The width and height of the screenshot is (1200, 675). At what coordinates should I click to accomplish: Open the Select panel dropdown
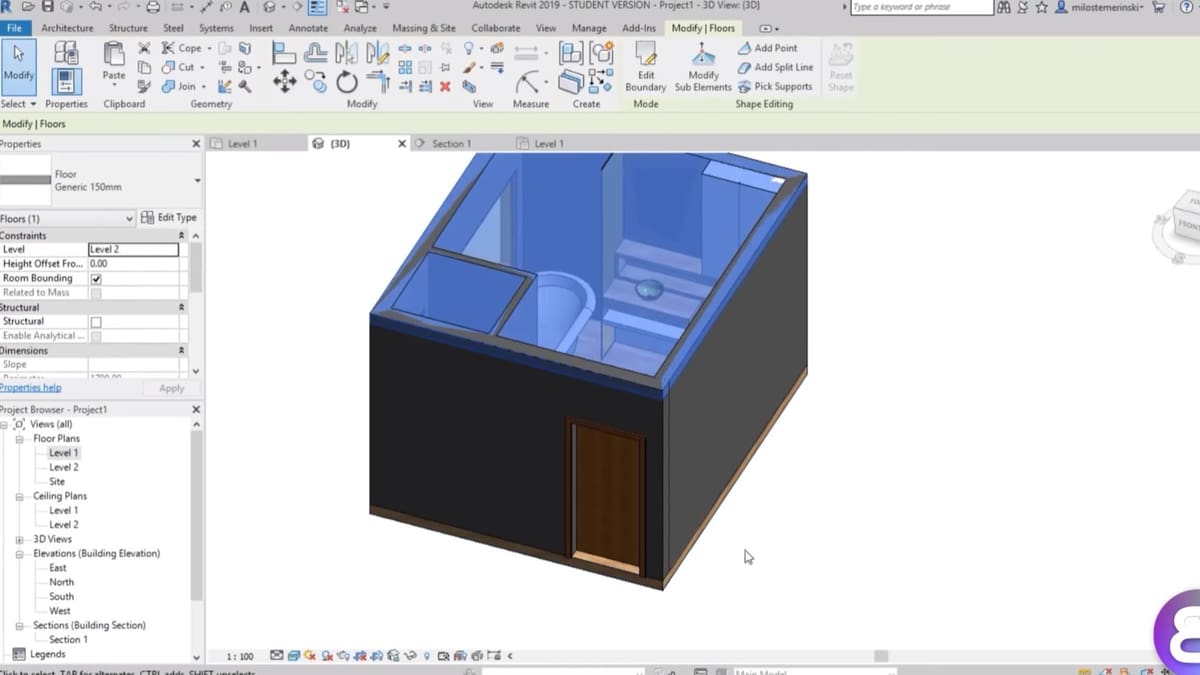pos(19,104)
